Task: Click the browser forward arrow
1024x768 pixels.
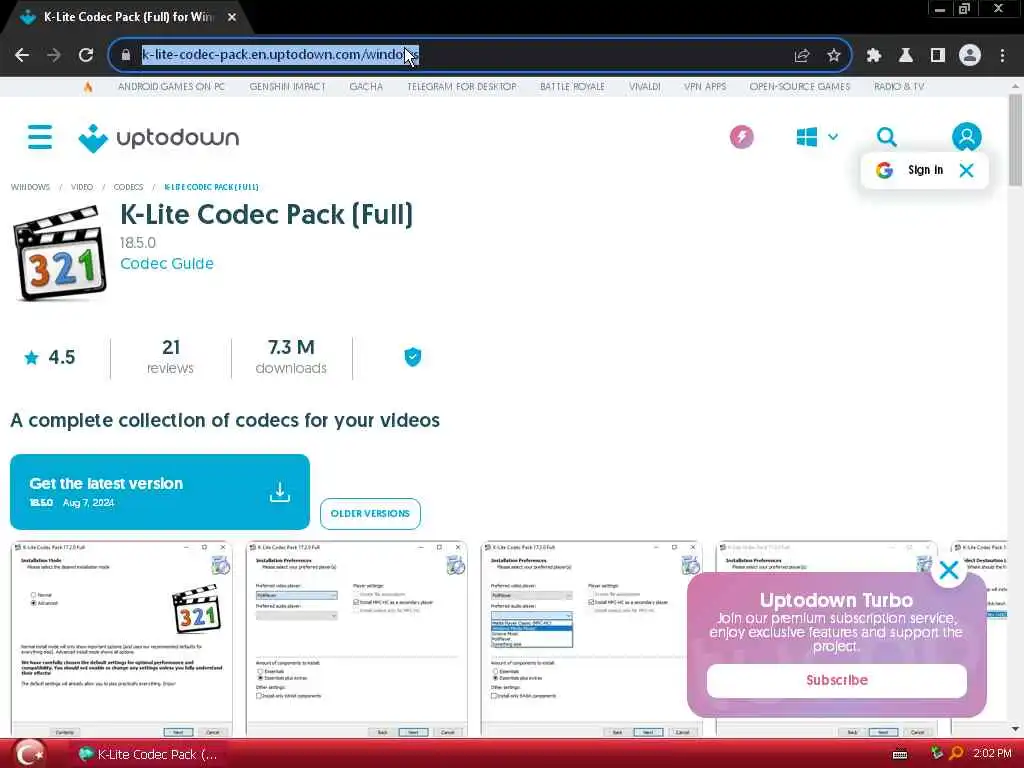Action: (x=54, y=55)
